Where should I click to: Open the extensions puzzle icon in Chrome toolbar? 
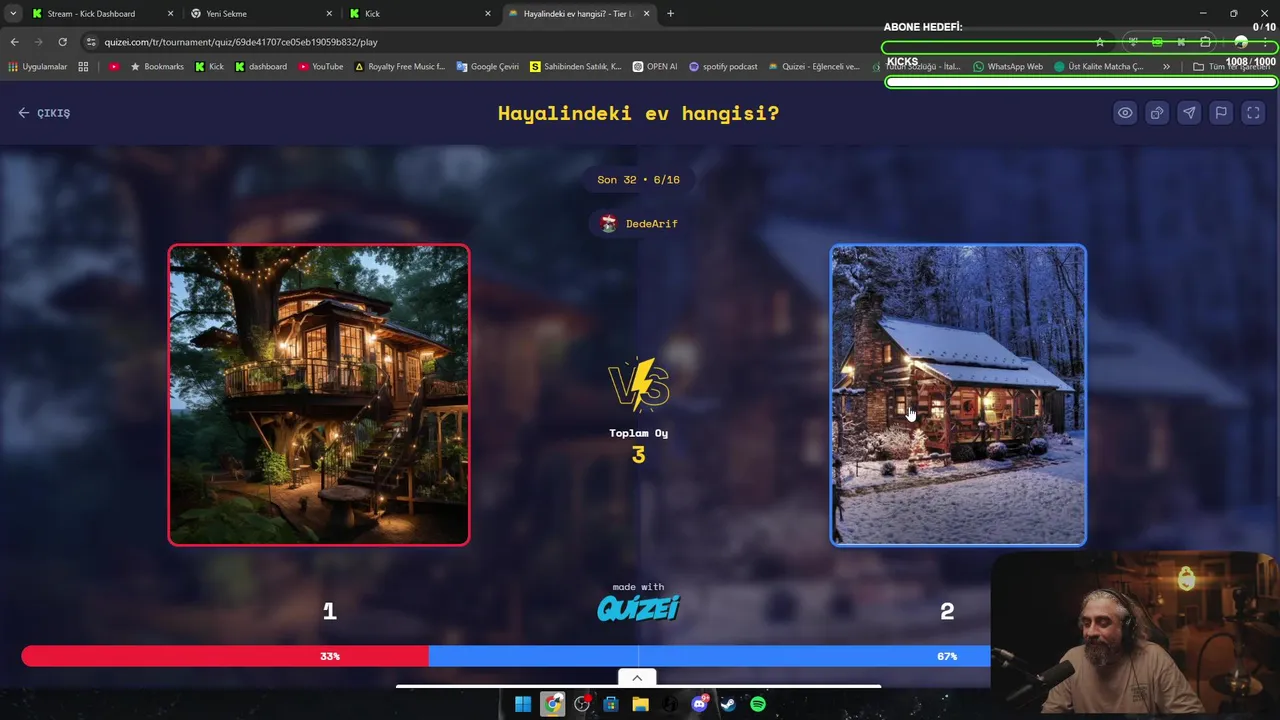point(1205,42)
